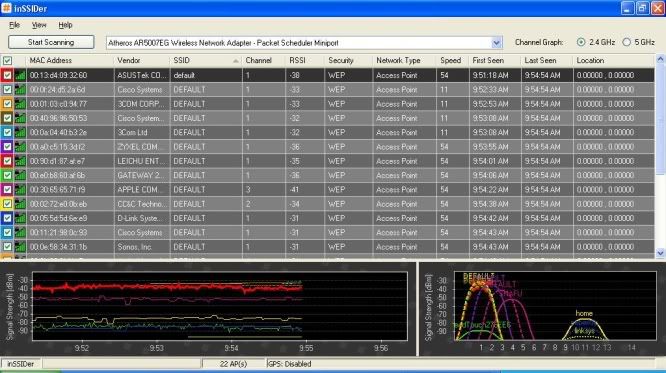Sort by Speed column header
This screenshot has height=373, width=666.
tap(453, 61)
